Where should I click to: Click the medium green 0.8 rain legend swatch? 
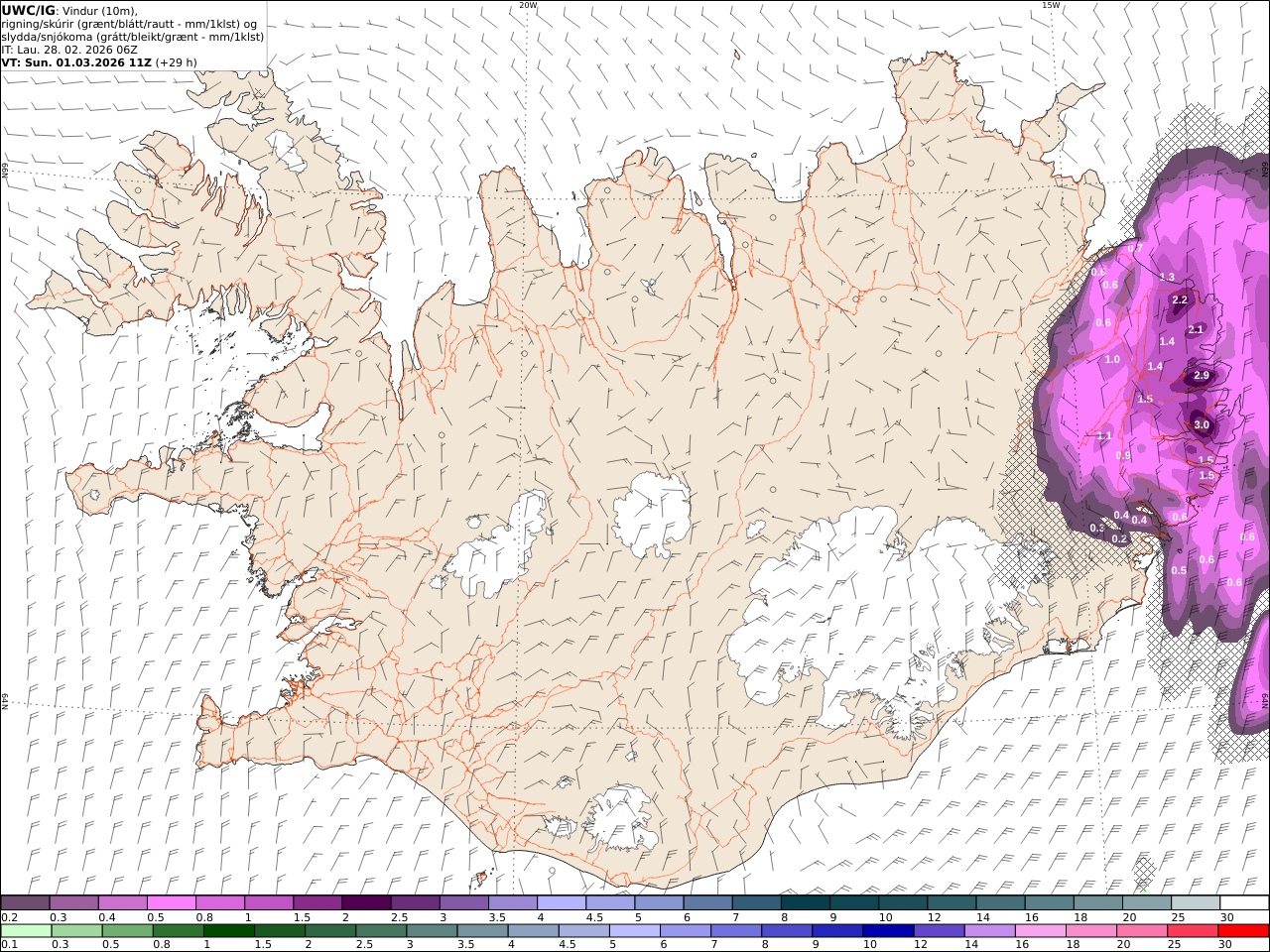pos(178,931)
